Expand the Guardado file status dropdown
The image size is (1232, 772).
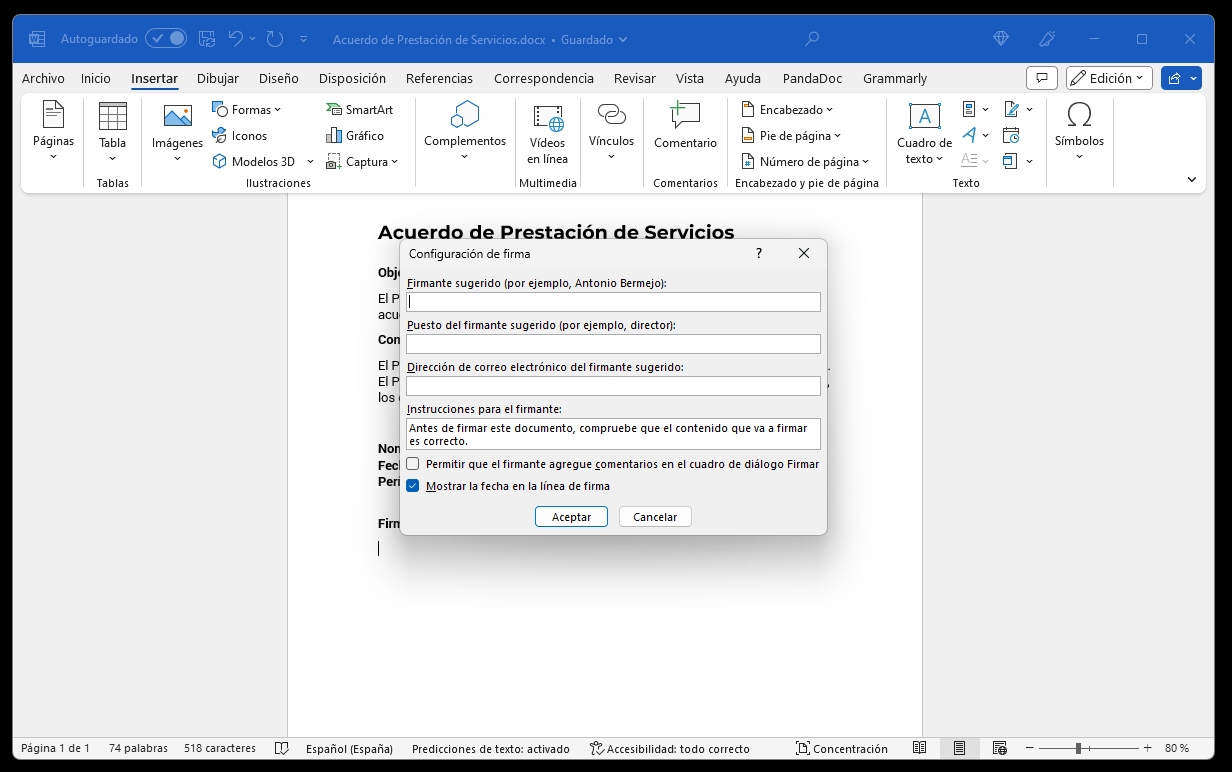coord(594,40)
